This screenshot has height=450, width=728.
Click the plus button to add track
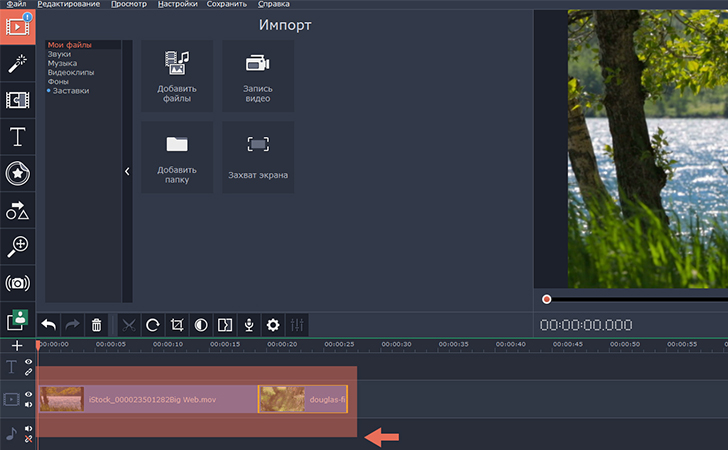coord(16,345)
